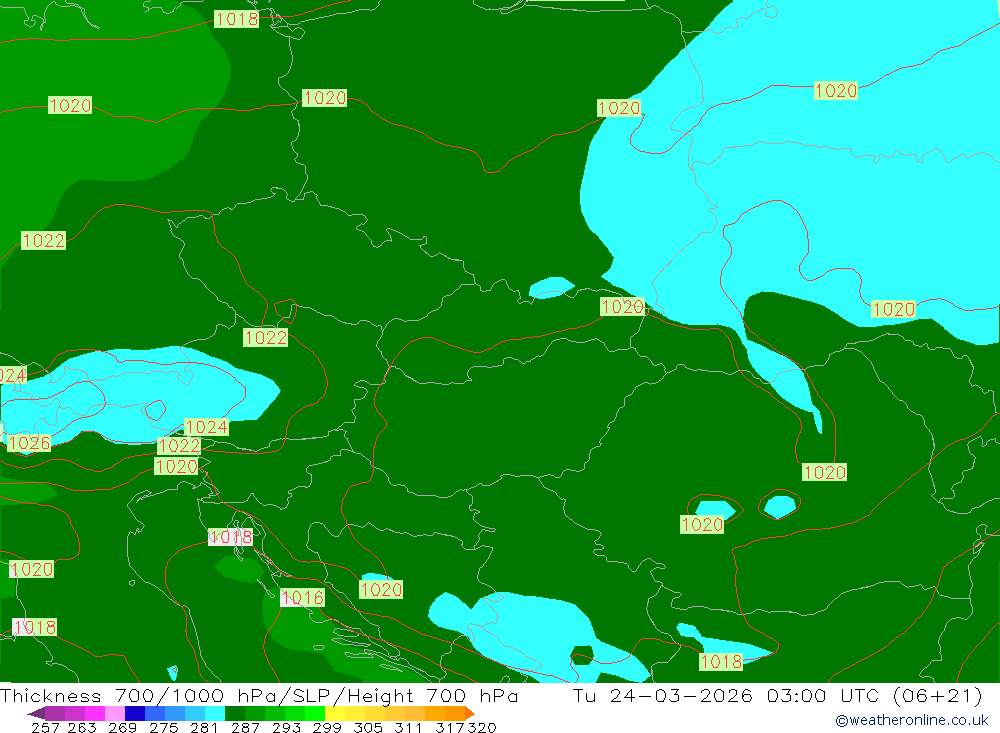Click the 1024 label above the 1022 label
The height and width of the screenshot is (733, 1000).
click(x=205, y=427)
